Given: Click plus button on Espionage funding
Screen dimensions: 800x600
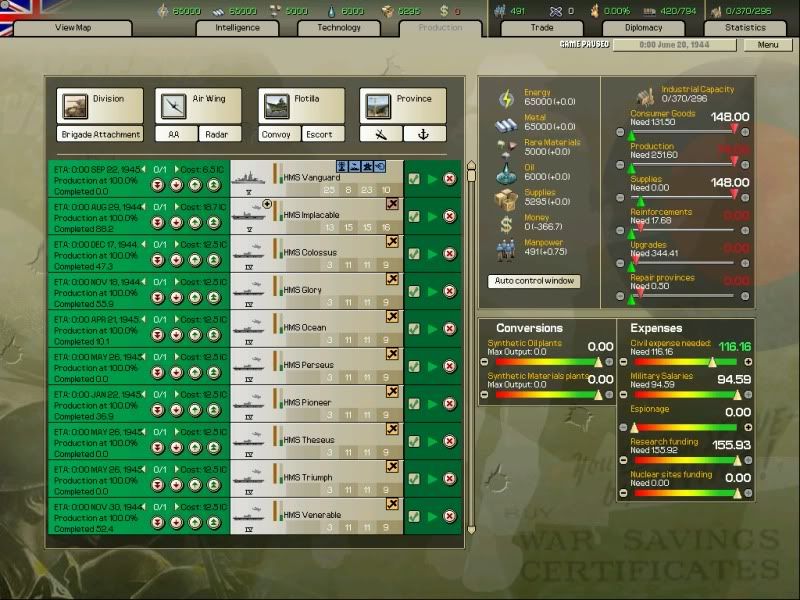Looking at the screenshot, I should coord(748,427).
